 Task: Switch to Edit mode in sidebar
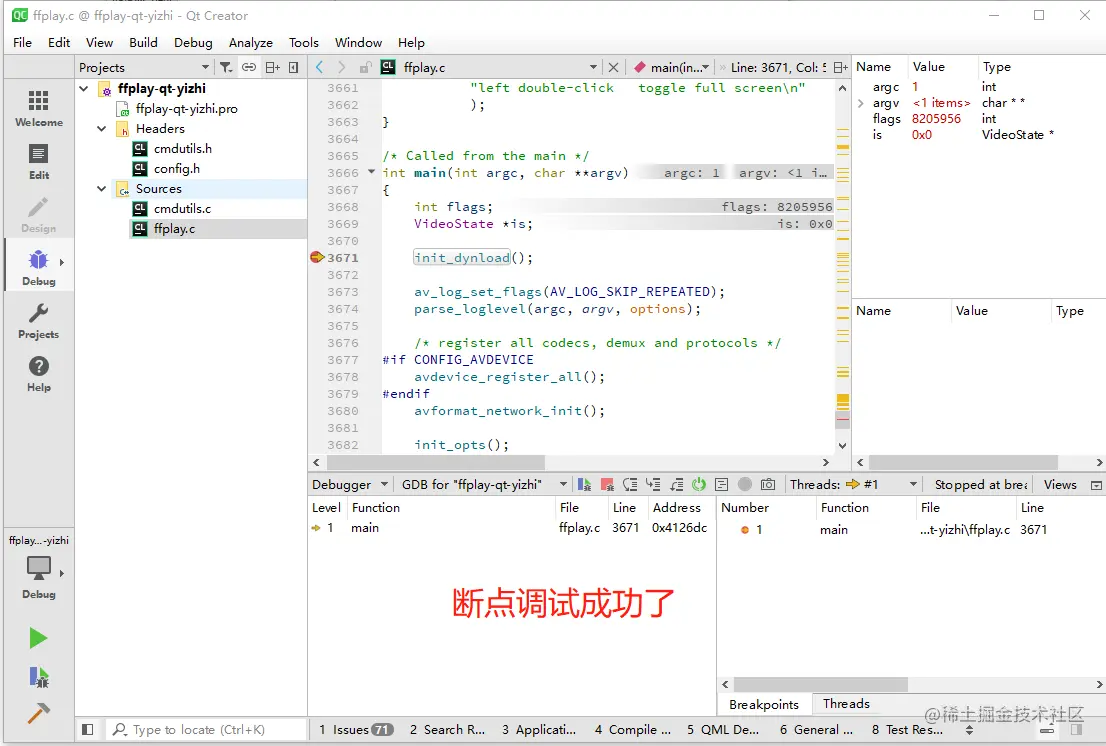39,161
